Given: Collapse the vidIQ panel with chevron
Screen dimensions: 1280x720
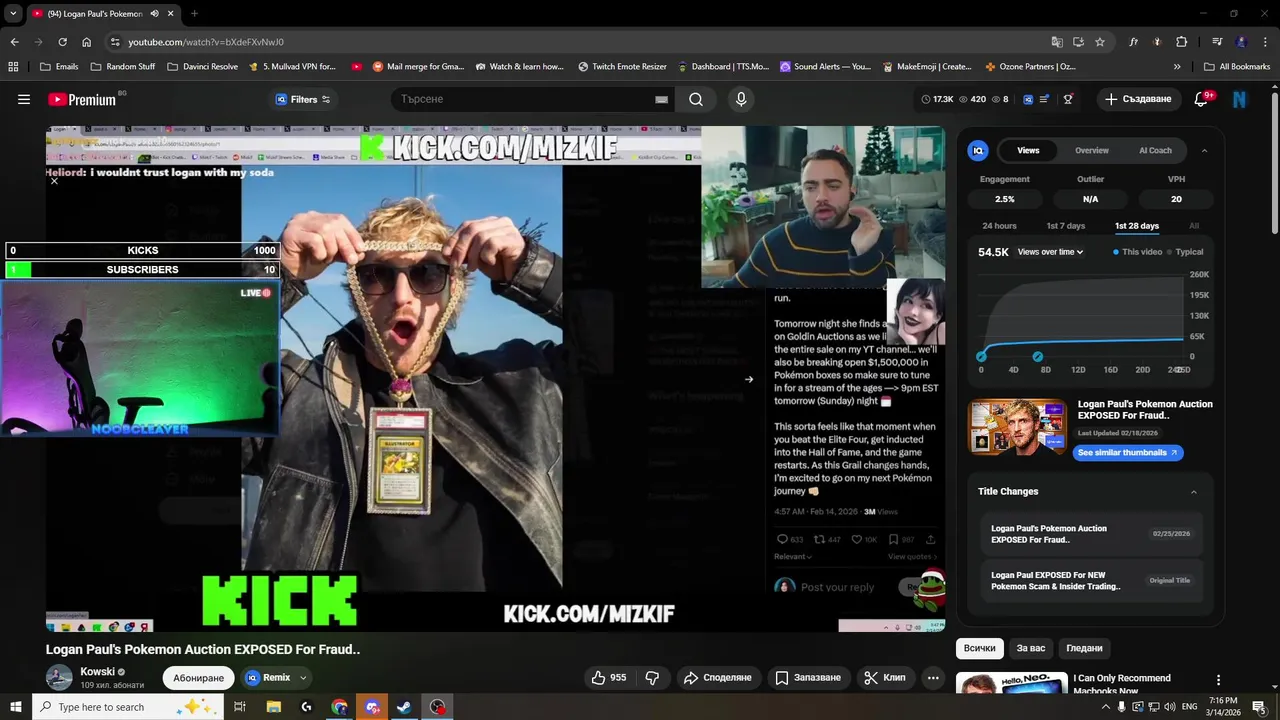Looking at the screenshot, I should pos(1204,150).
